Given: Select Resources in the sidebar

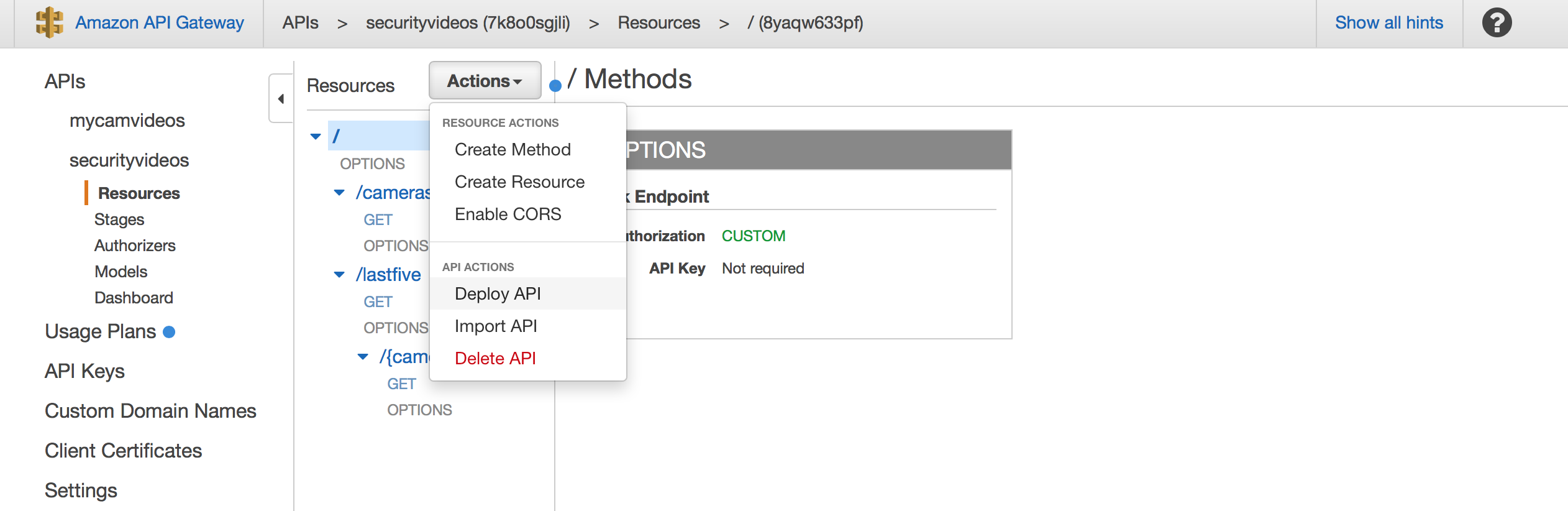Looking at the screenshot, I should point(139,193).
